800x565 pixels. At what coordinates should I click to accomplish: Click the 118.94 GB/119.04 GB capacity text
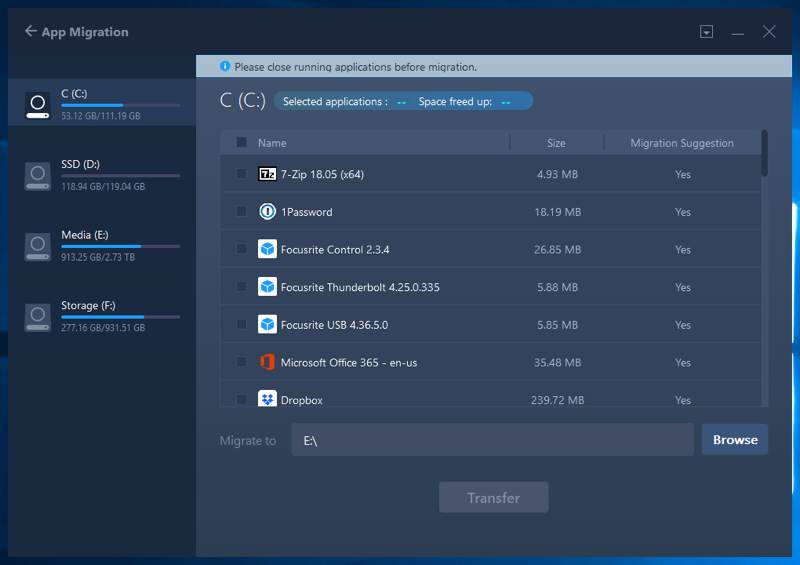point(103,186)
